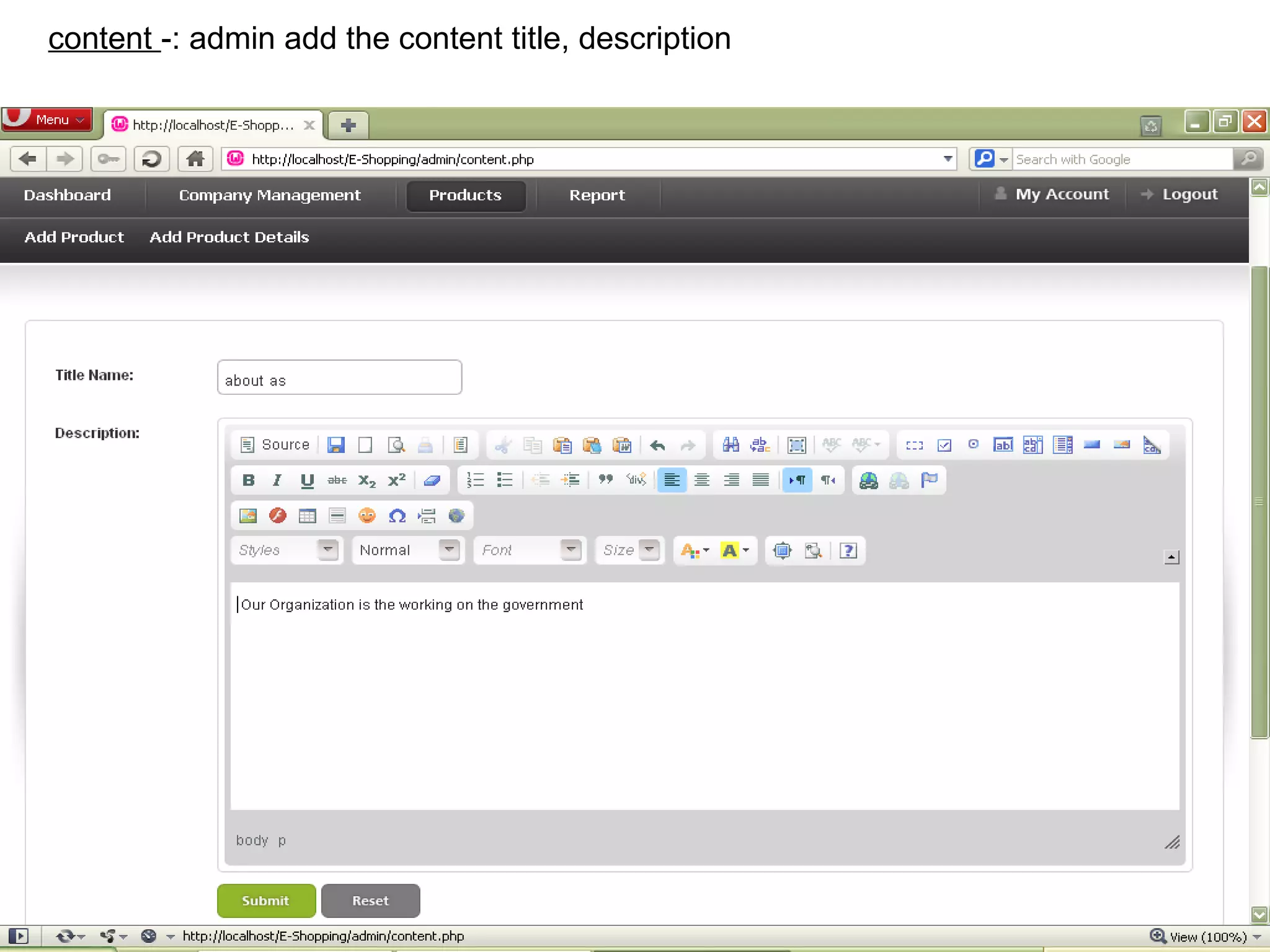Insert a table using the table icon
Viewport: 1270px width, 952px height.
tap(307, 516)
